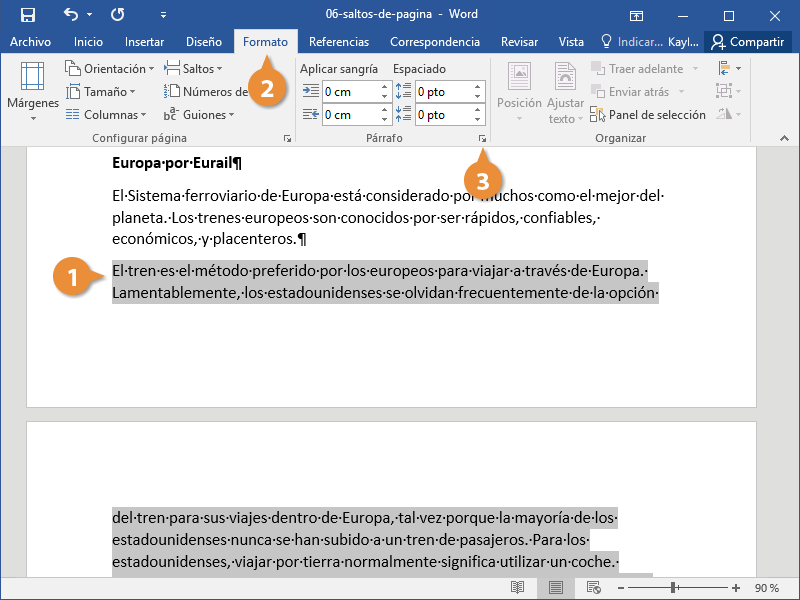The width and height of the screenshot is (800, 600).
Task: Click the right indent icon
Action: coord(310,114)
